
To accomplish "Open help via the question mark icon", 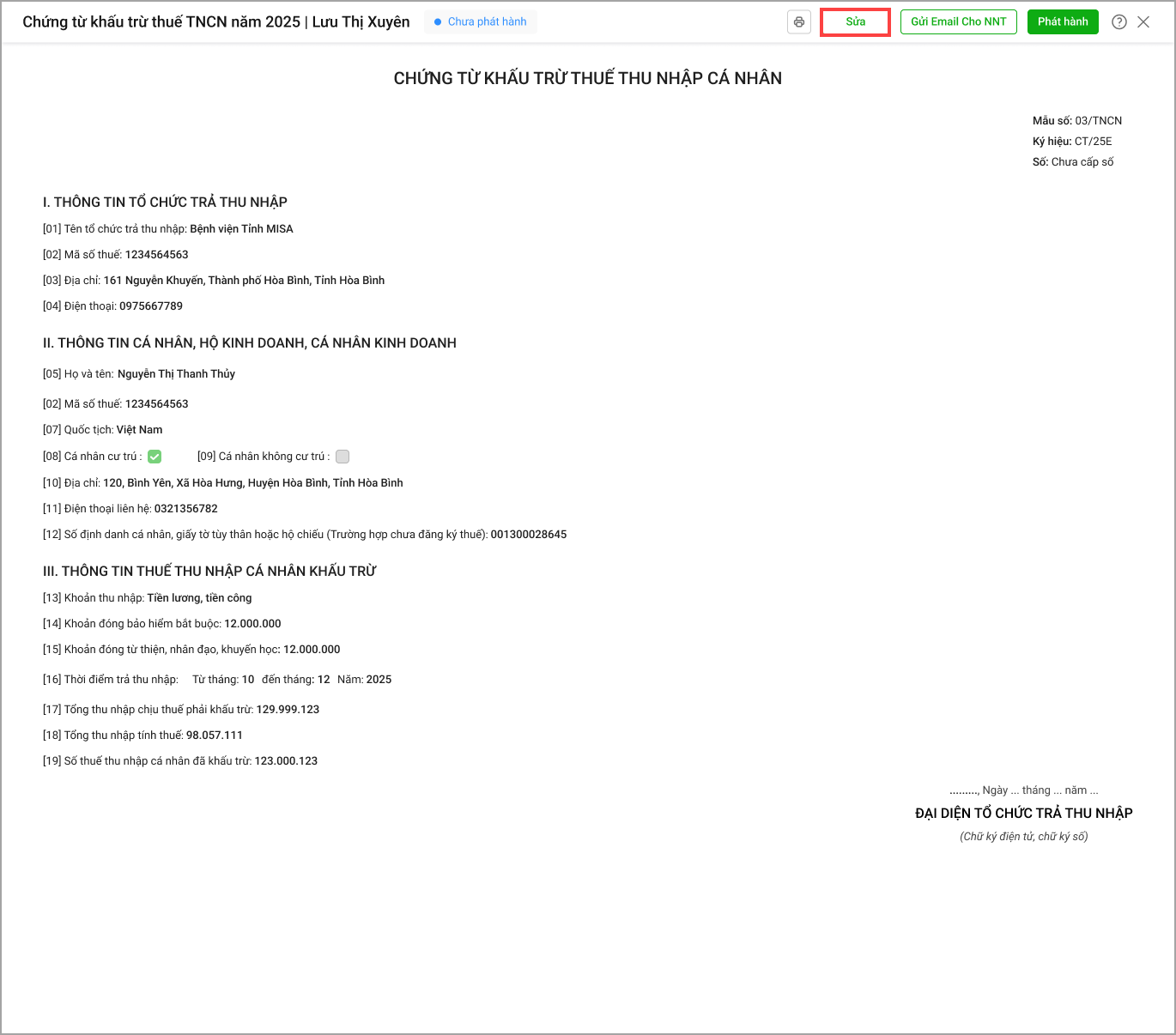I will 1118,22.
